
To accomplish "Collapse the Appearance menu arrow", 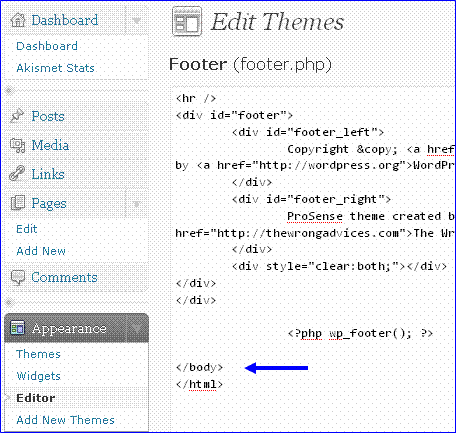I will [x=137, y=328].
